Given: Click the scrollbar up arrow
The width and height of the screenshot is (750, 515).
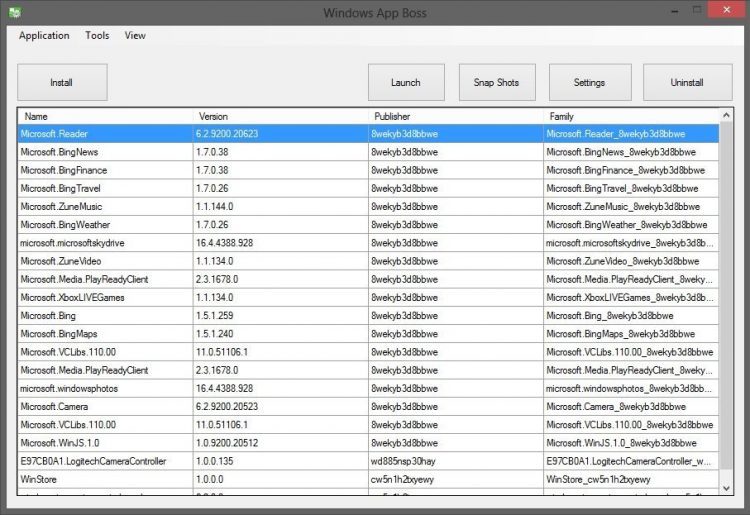Looking at the screenshot, I should point(726,115).
